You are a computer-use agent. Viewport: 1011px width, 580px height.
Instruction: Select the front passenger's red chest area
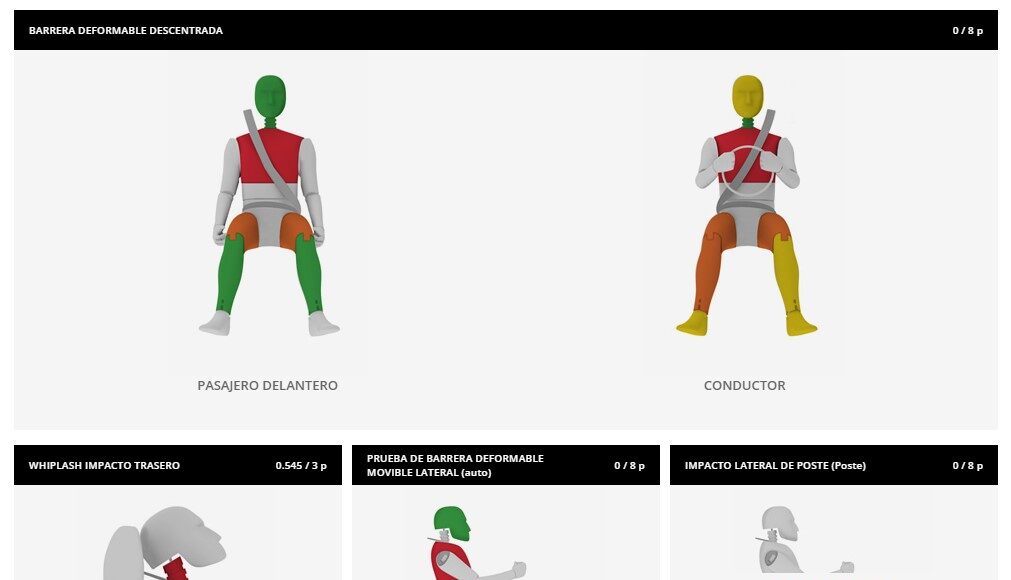[x=270, y=156]
